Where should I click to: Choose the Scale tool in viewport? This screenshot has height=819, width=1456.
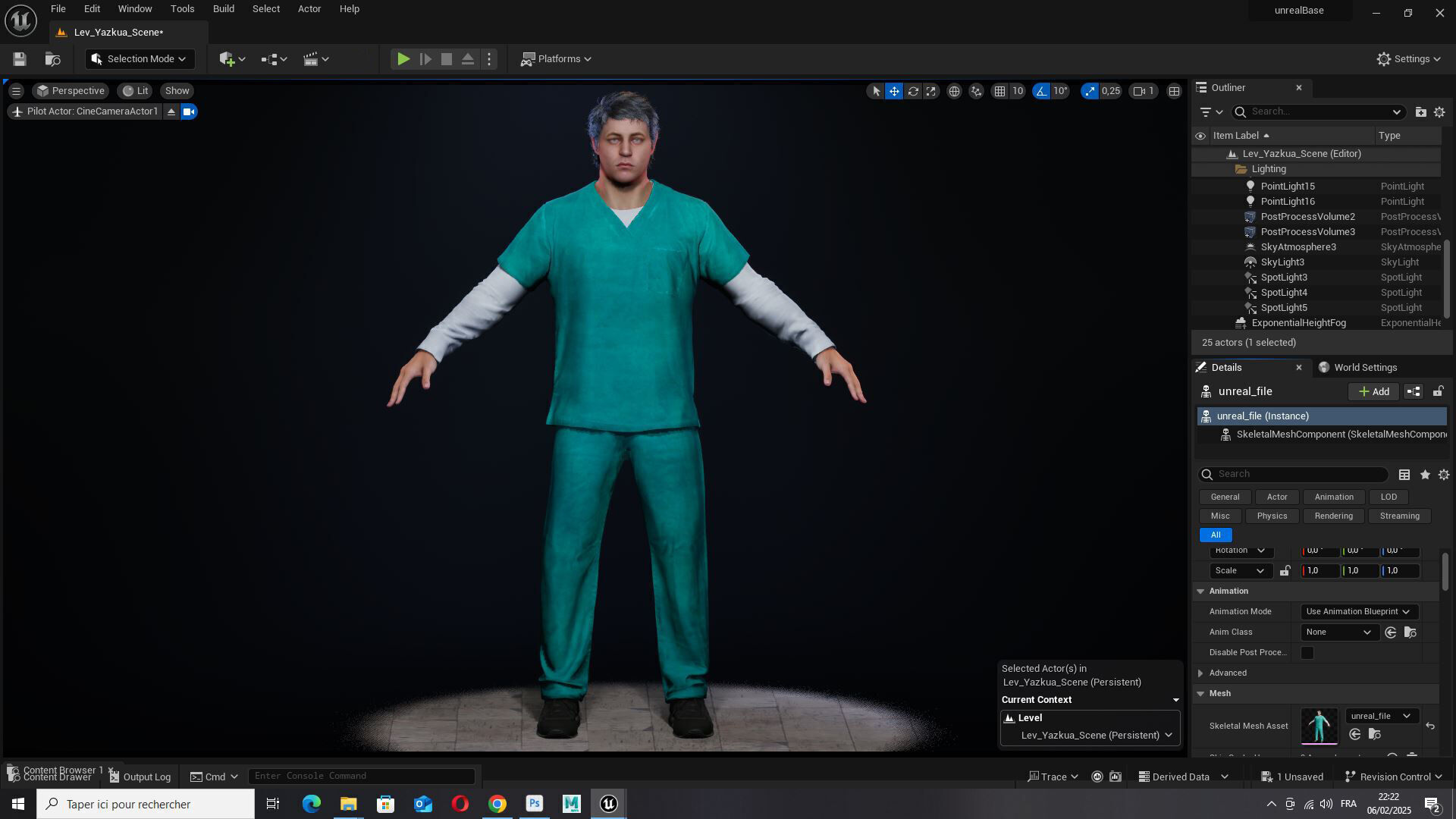[x=931, y=91]
